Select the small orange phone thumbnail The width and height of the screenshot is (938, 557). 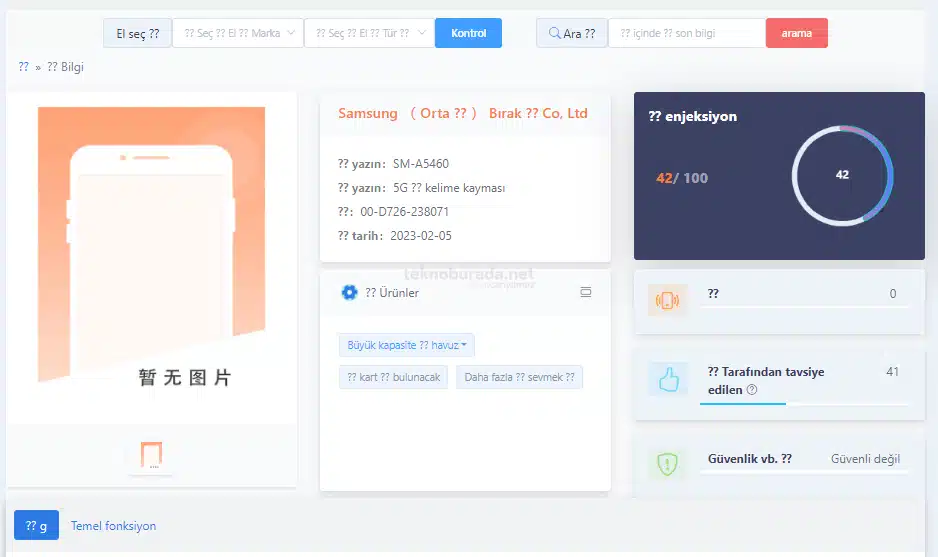tap(151, 455)
